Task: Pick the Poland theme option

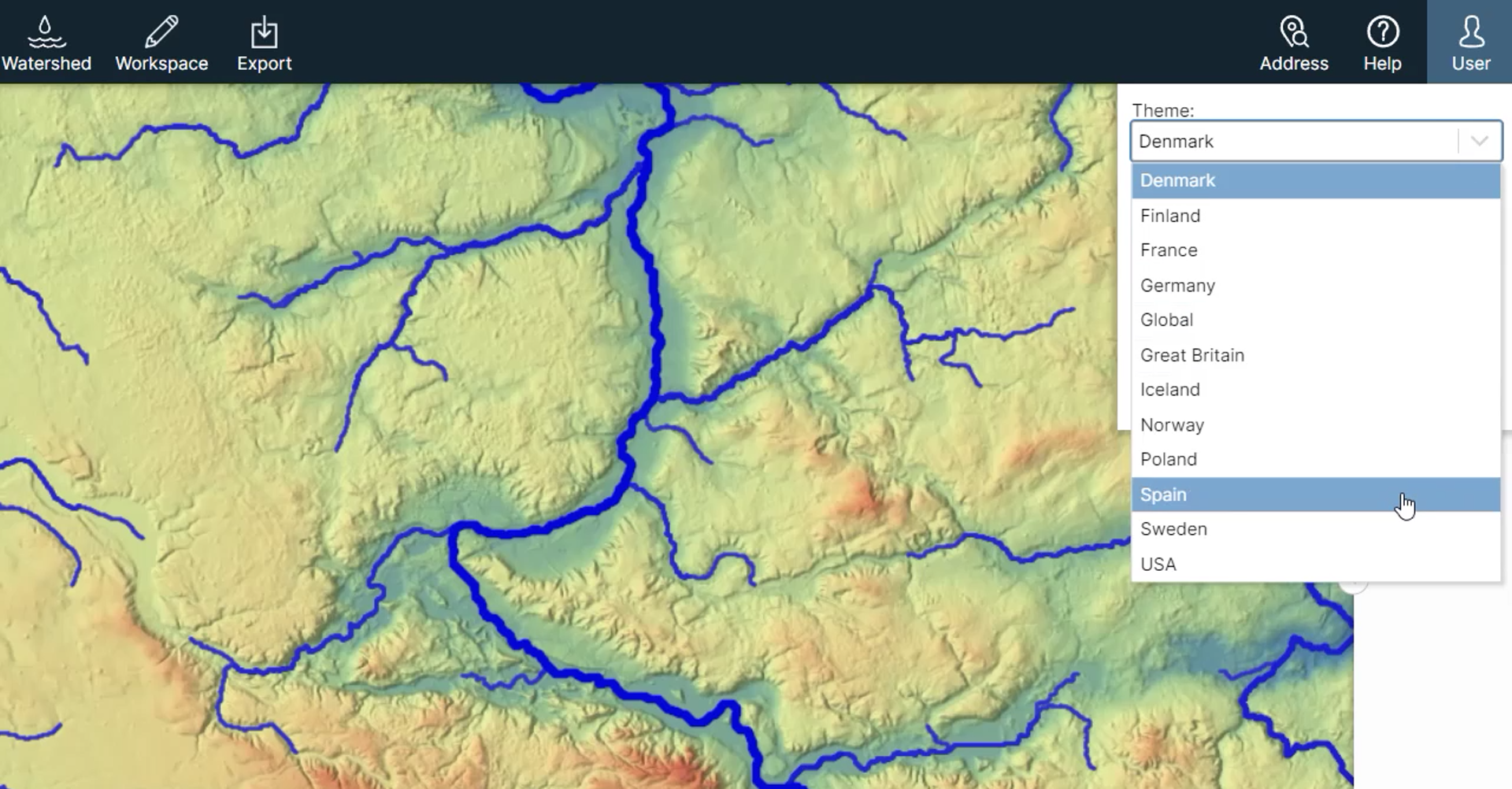Action: coord(1315,459)
